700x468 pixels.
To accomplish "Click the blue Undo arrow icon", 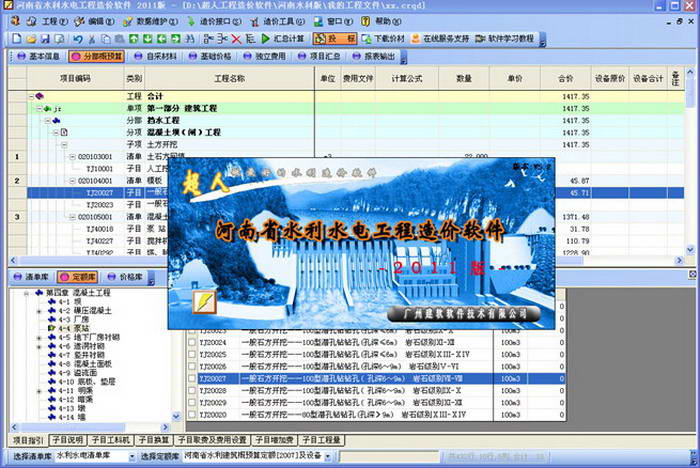I will pyautogui.click(x=78, y=39).
